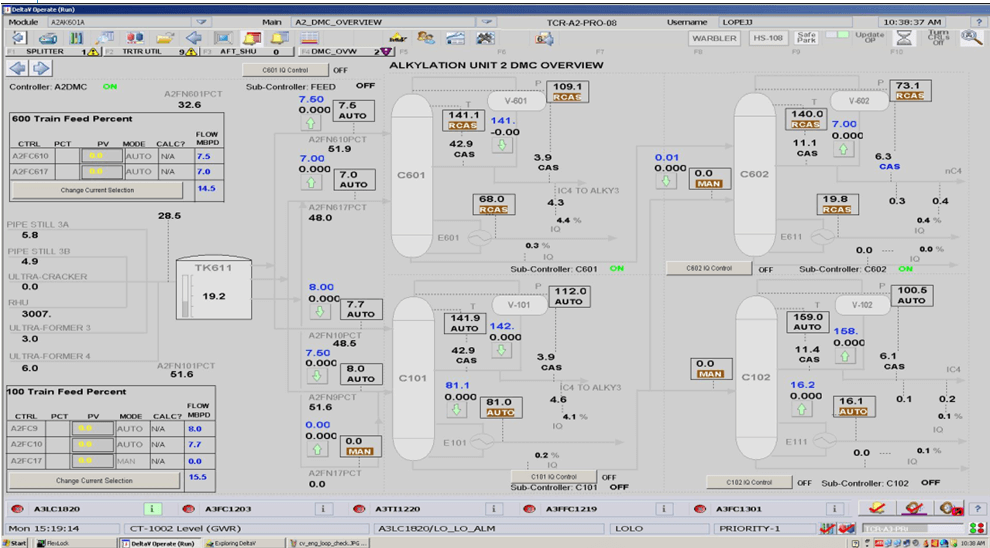Toggle the C602 IQ Control button
This screenshot has width=990, height=548.
click(709, 268)
